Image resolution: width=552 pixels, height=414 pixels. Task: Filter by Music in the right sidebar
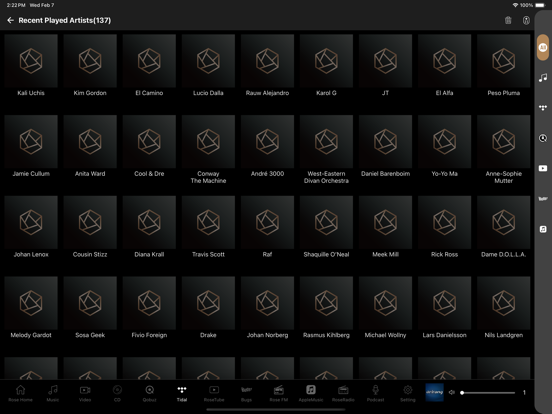(543, 77)
